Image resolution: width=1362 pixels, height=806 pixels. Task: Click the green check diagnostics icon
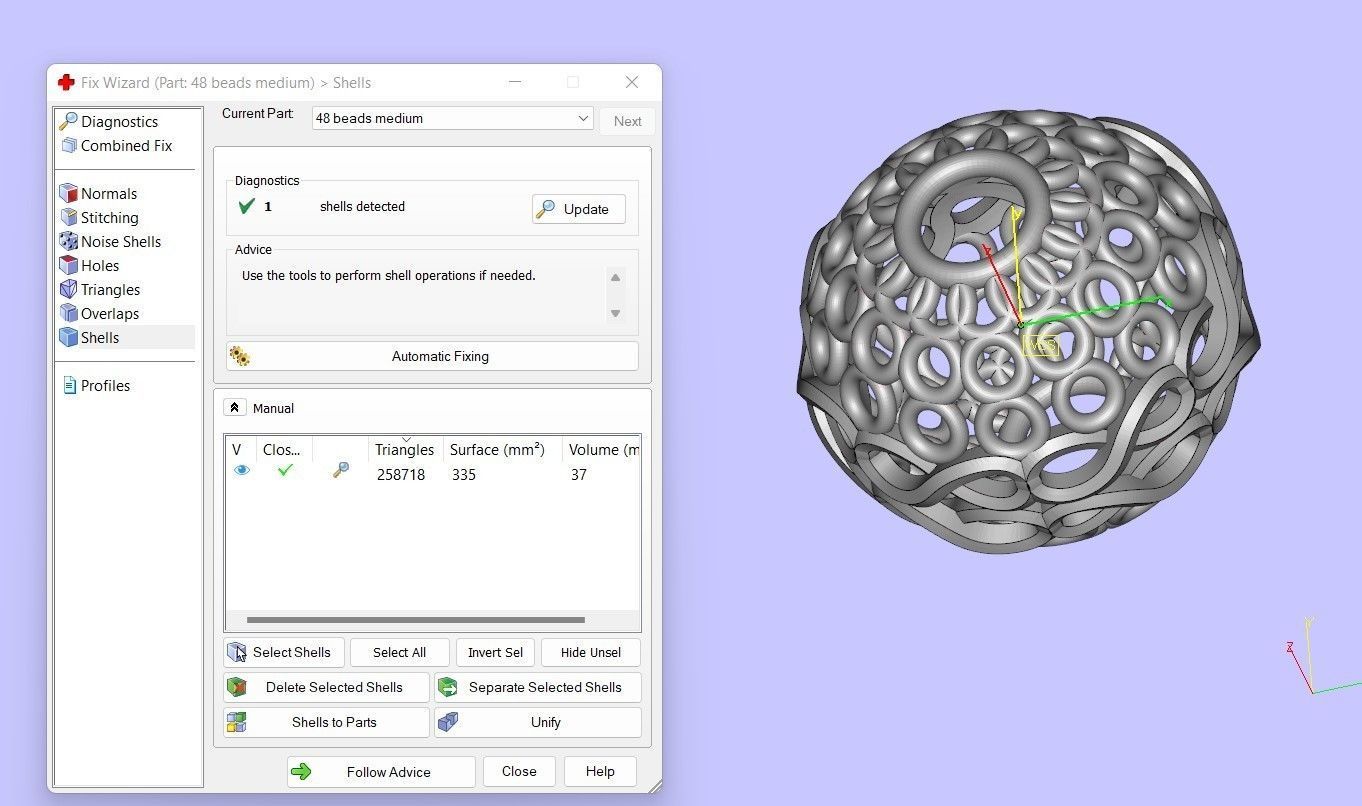point(247,206)
